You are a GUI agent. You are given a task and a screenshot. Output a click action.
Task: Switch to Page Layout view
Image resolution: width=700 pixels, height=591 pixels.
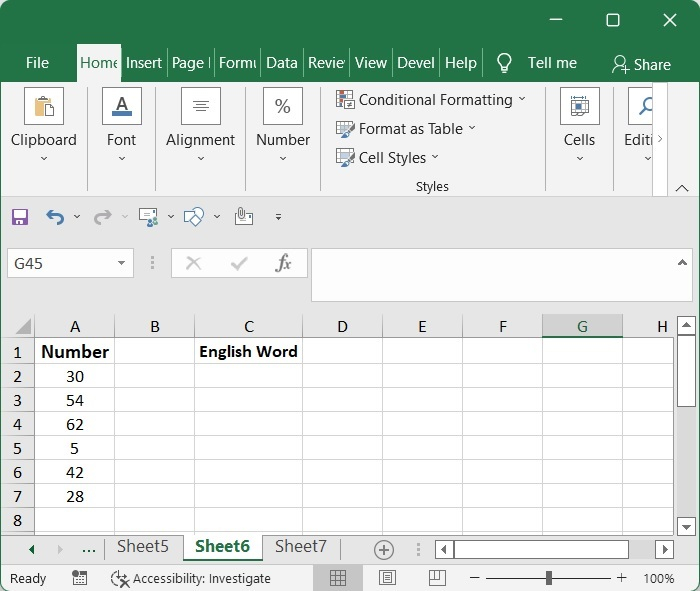[387, 578]
